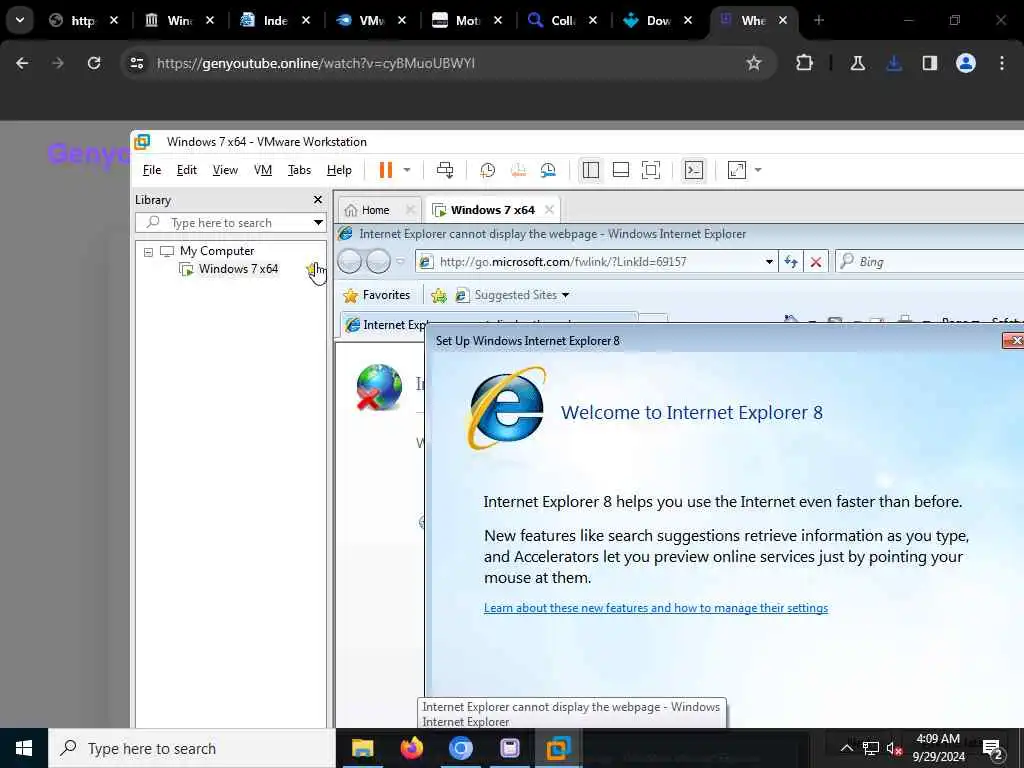
Task: Open File Explorer from the taskbar
Action: [362, 748]
